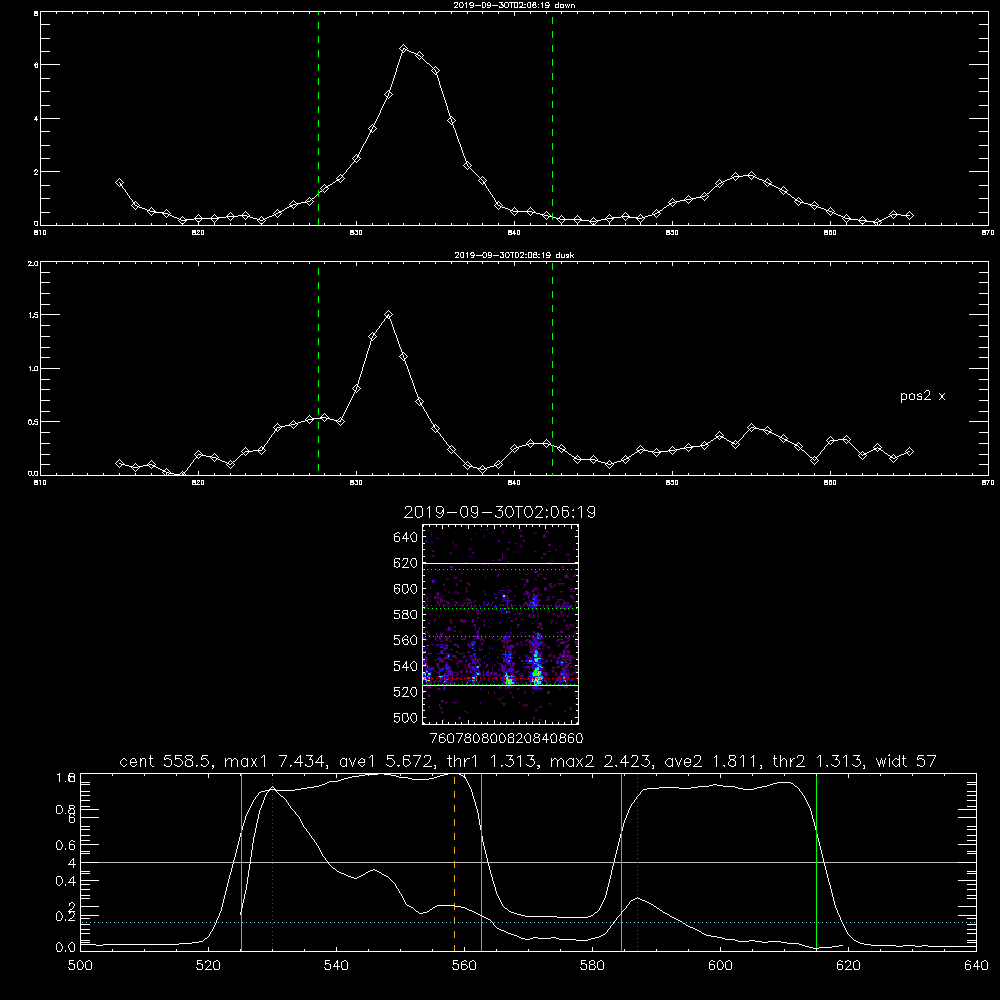Click the "540" label on spectral image y-axis
1000x1000 pixels.
(406, 666)
